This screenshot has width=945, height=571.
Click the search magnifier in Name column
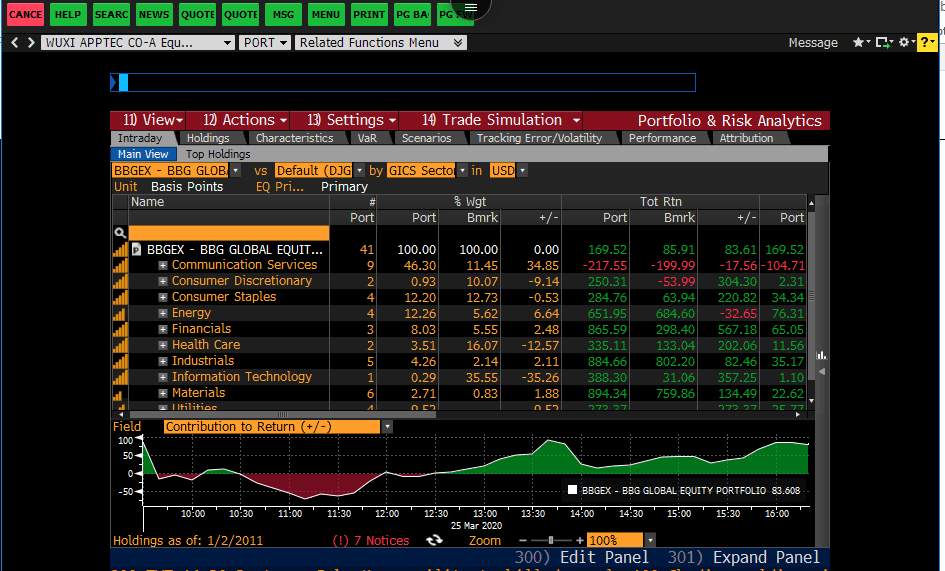(x=120, y=233)
